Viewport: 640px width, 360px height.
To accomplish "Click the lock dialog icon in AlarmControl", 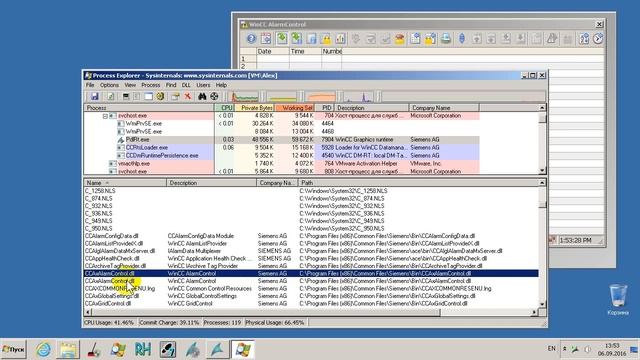I will [x=430, y=39].
